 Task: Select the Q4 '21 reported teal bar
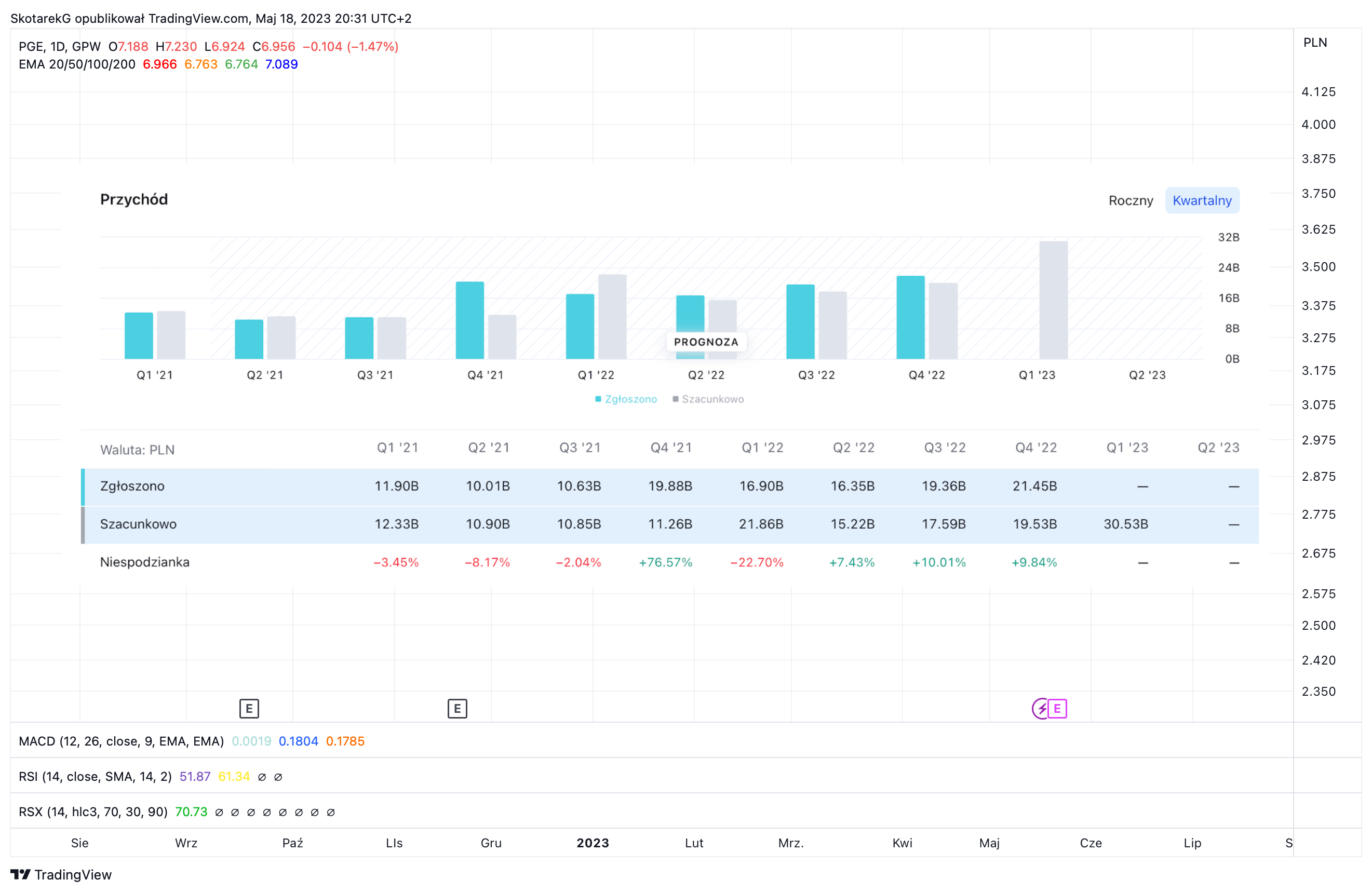point(470,320)
